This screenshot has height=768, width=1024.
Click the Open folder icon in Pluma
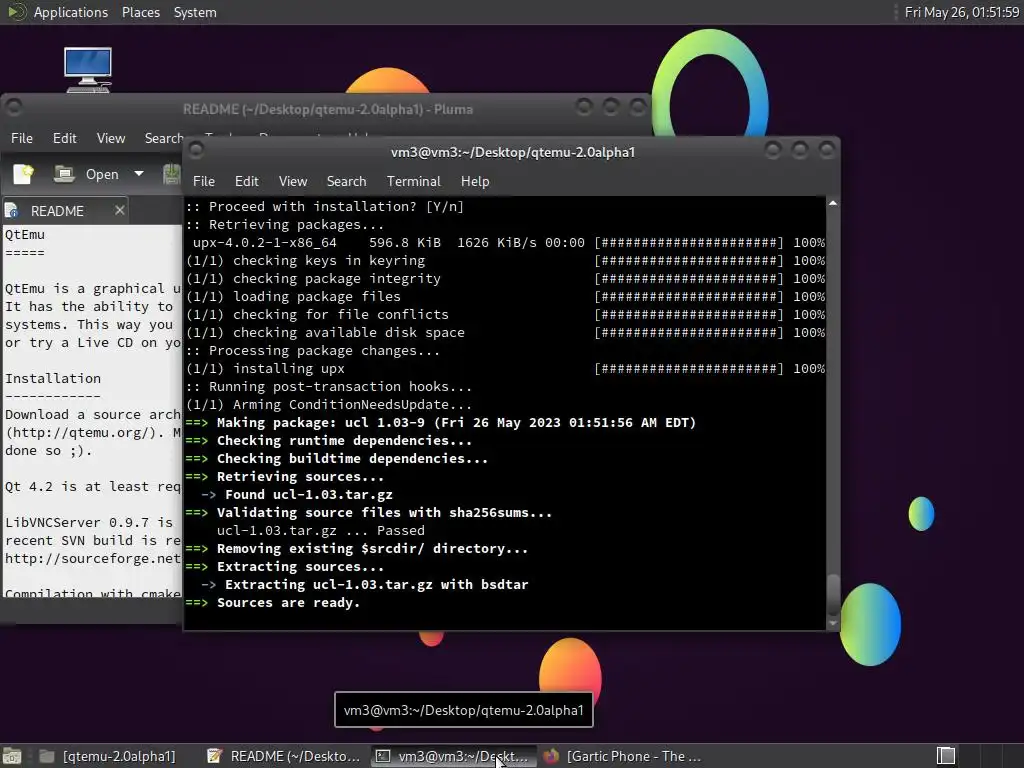point(64,174)
